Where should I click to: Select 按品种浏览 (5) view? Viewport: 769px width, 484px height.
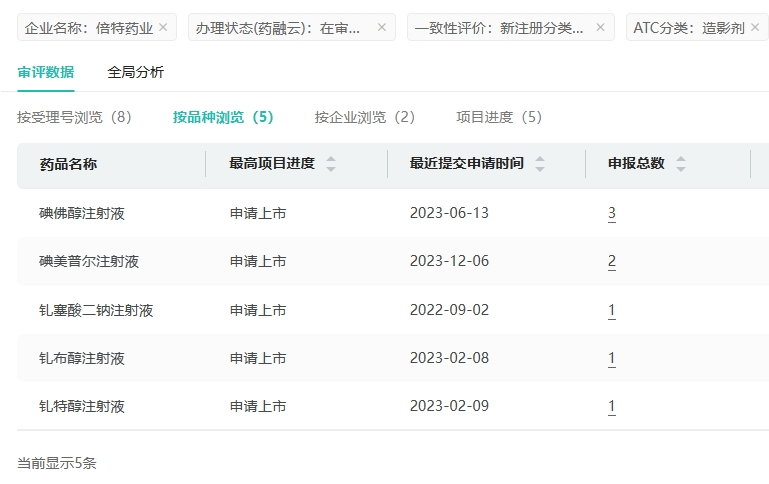click(223, 117)
